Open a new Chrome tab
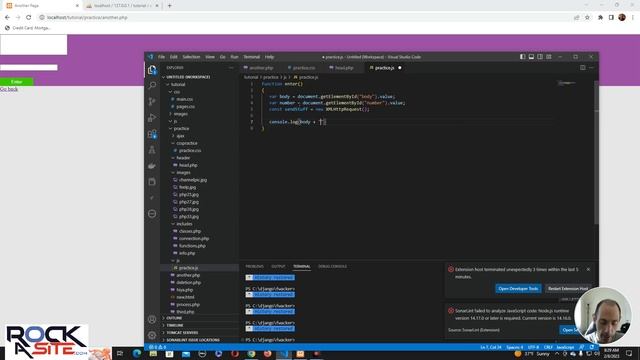The height and width of the screenshot is (360, 640). (169, 6)
